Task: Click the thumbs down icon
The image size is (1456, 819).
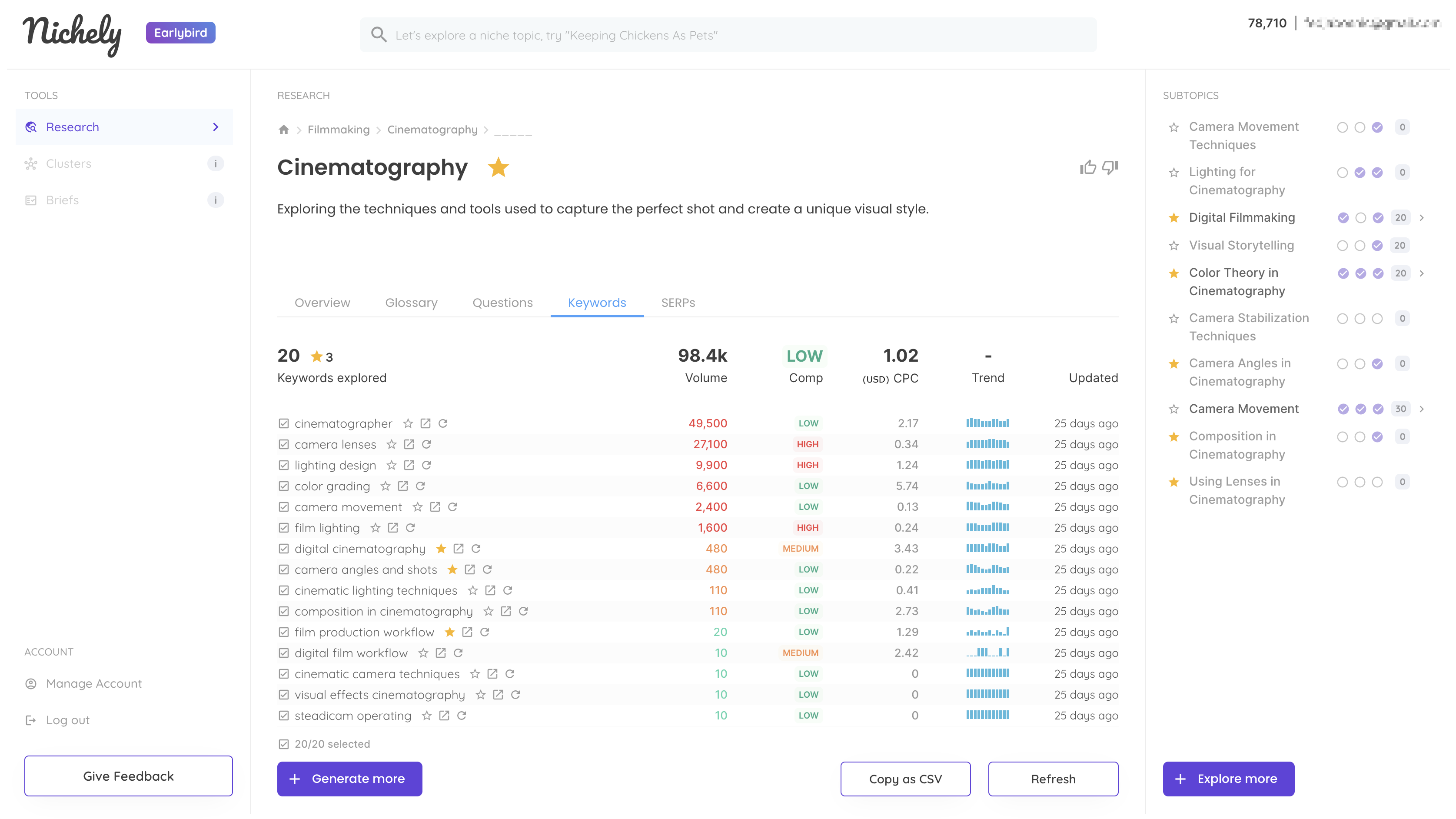Action: point(1110,167)
